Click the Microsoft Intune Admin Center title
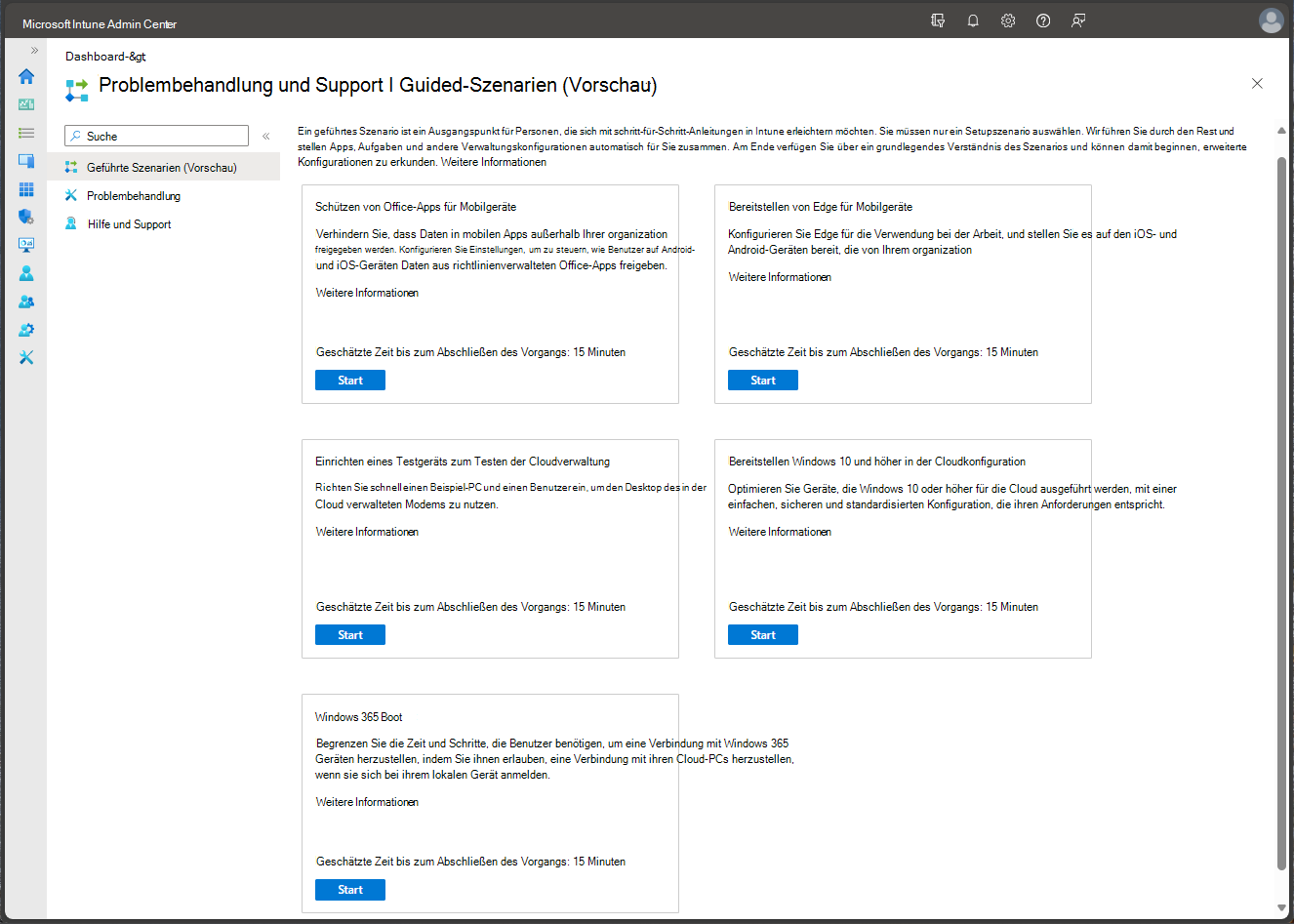Viewport: 1294px width, 924px height. (100, 23)
